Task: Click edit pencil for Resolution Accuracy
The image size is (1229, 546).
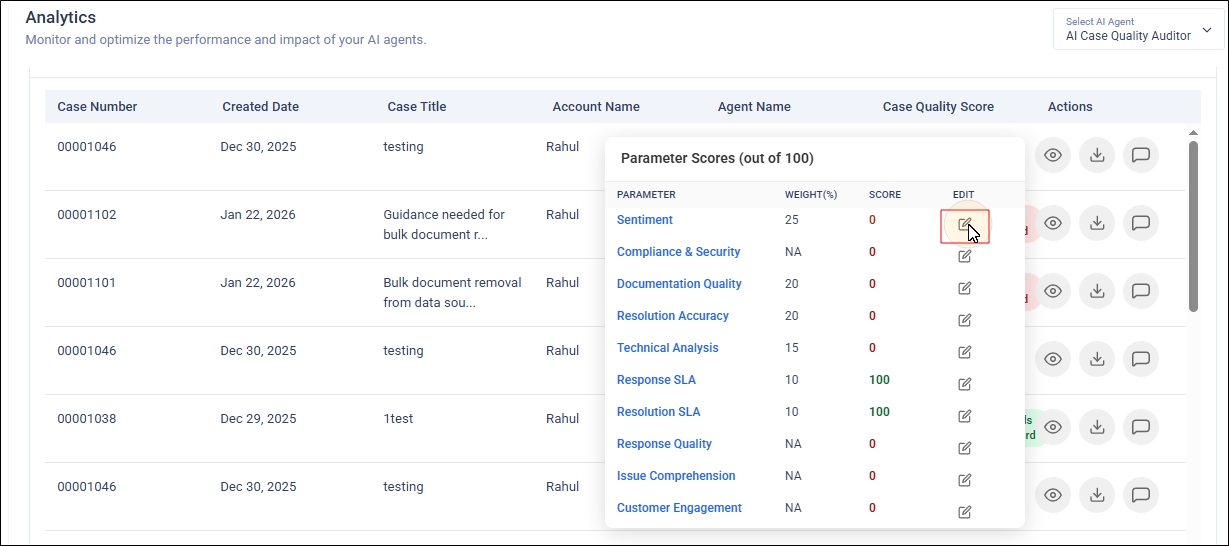Action: point(964,320)
